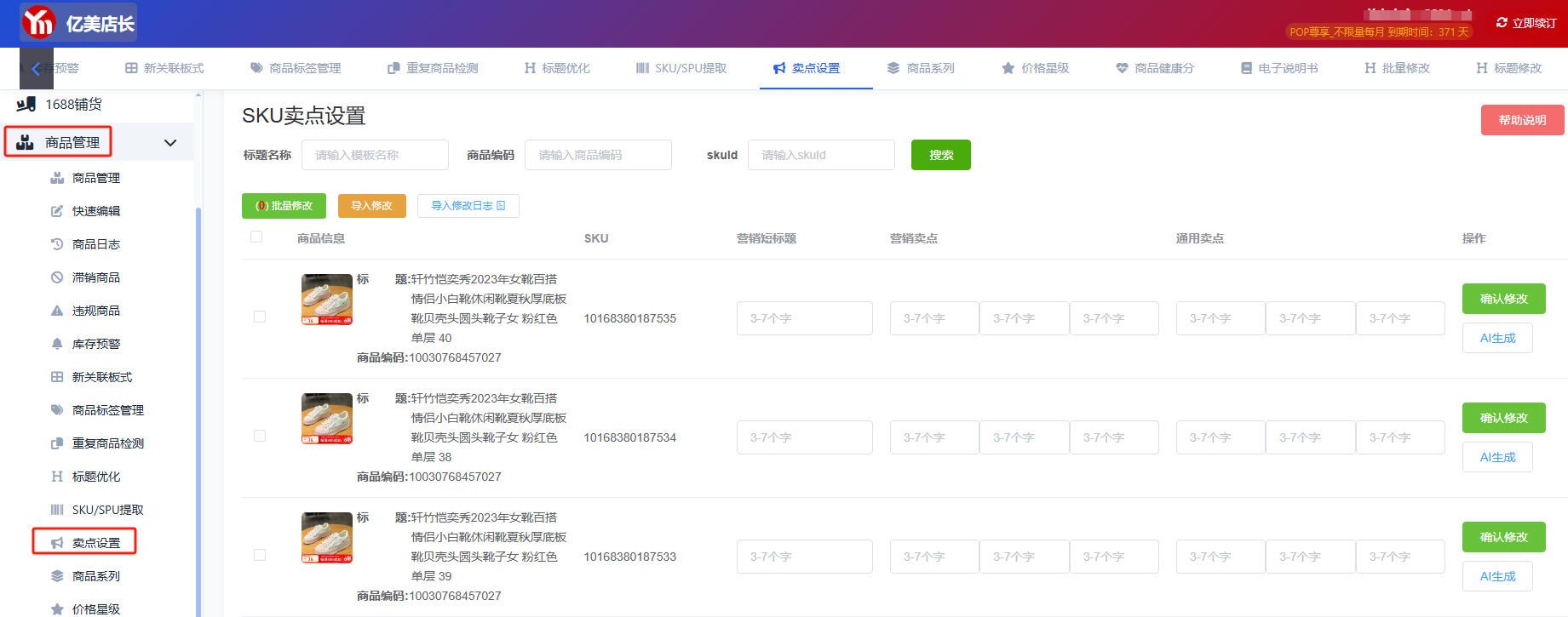
Task: Focus the 商品编码 search input field
Action: pyautogui.click(x=598, y=155)
